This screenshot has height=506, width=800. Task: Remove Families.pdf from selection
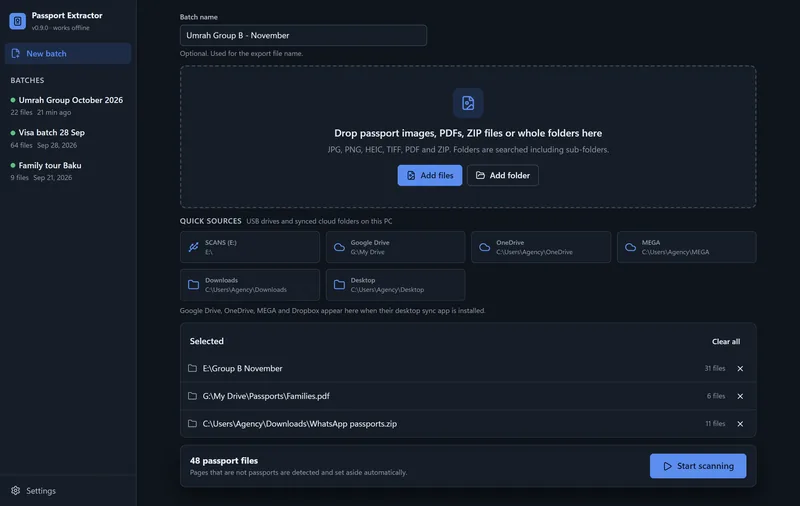point(740,396)
